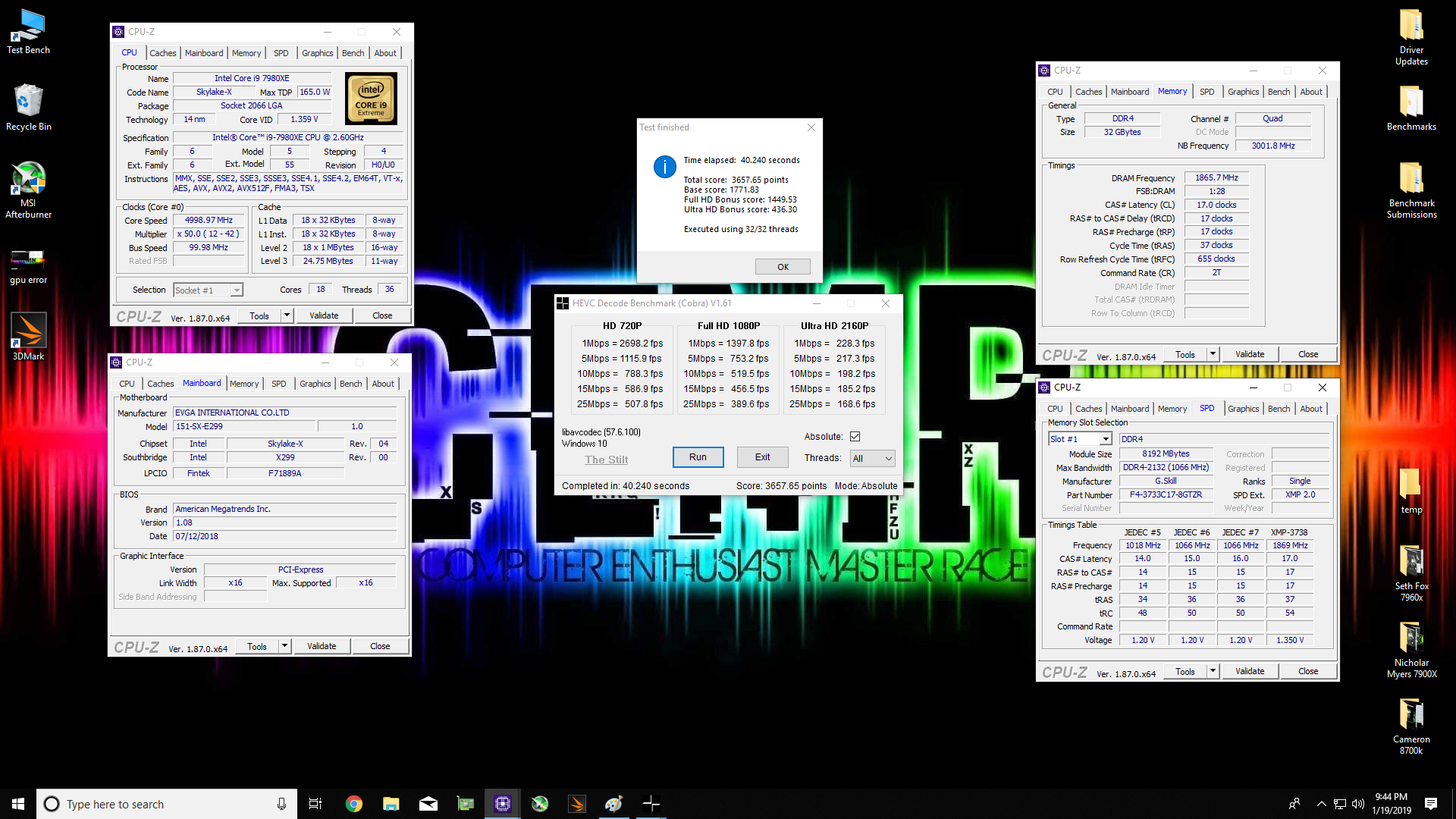The image size is (1456, 819).
Task: Open the Benchmark Submissions folder
Action: coord(1411,190)
